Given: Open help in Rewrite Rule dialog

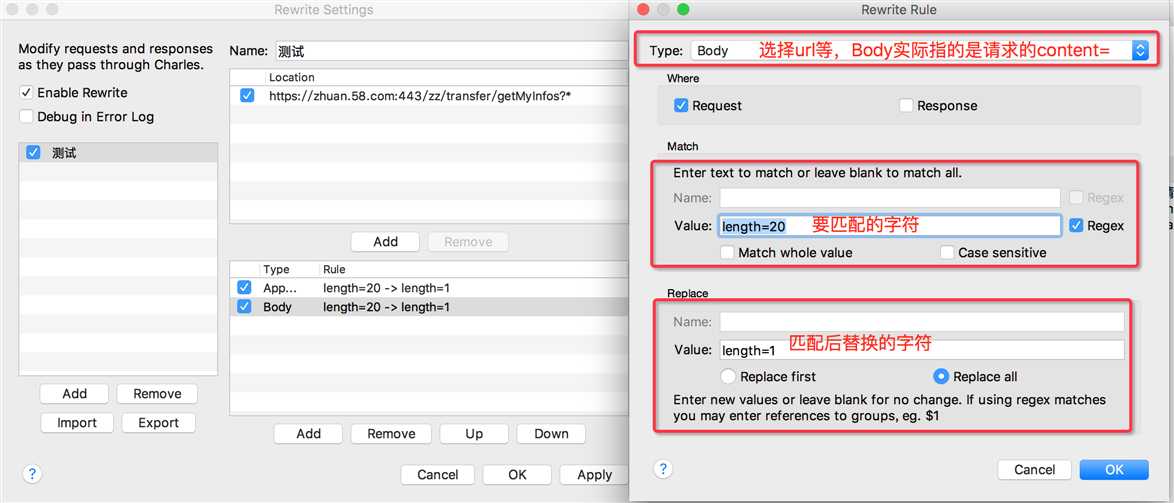Looking at the screenshot, I should (x=662, y=469).
